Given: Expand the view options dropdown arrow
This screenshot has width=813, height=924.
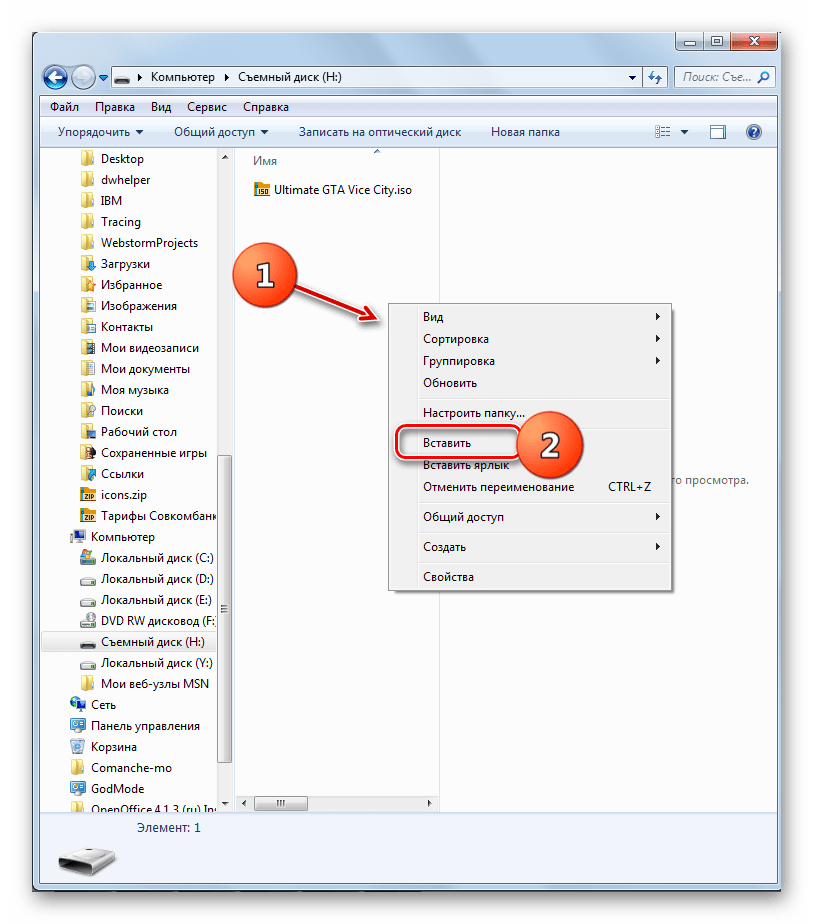Looking at the screenshot, I should point(685,132).
